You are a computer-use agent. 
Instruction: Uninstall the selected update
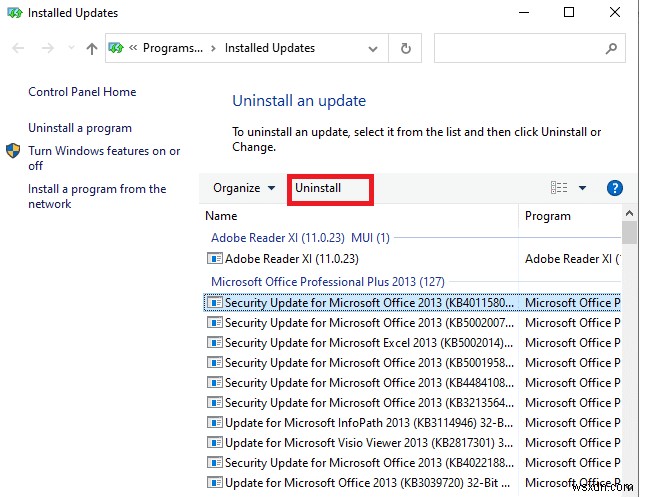pos(318,188)
